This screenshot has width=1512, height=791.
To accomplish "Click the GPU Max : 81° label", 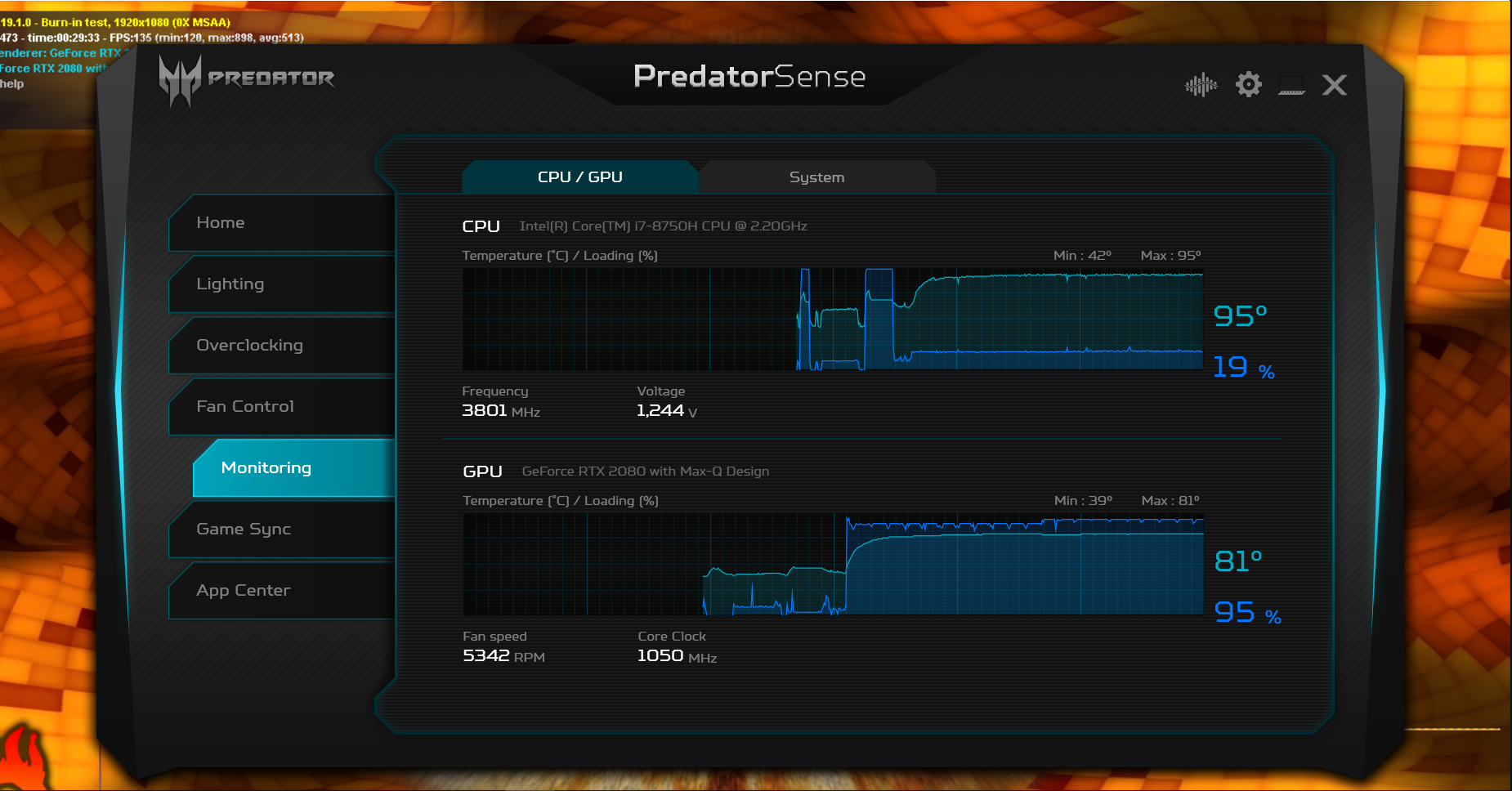I will 1171,501.
